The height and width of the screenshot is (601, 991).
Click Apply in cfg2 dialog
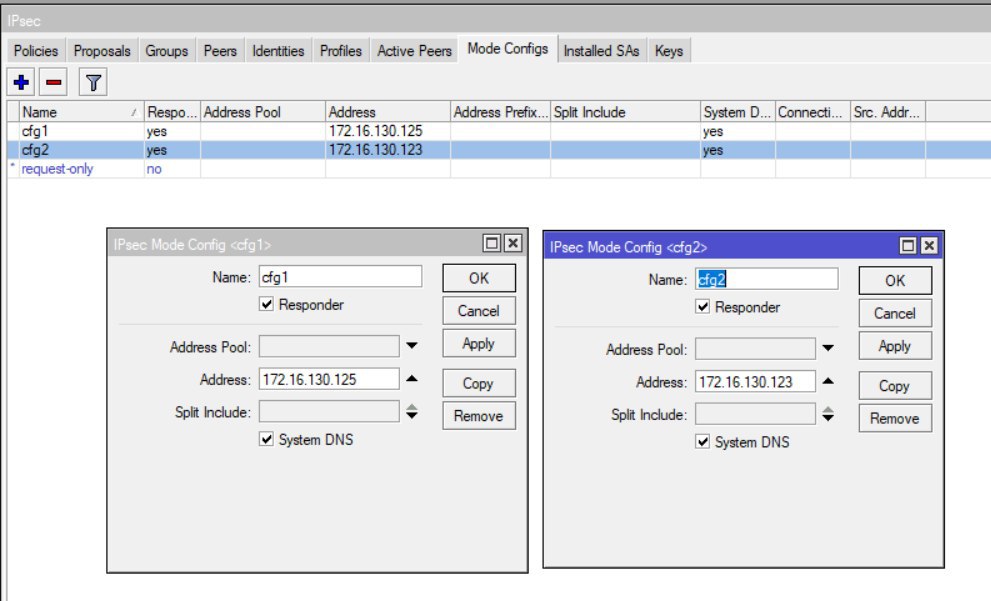tap(895, 346)
